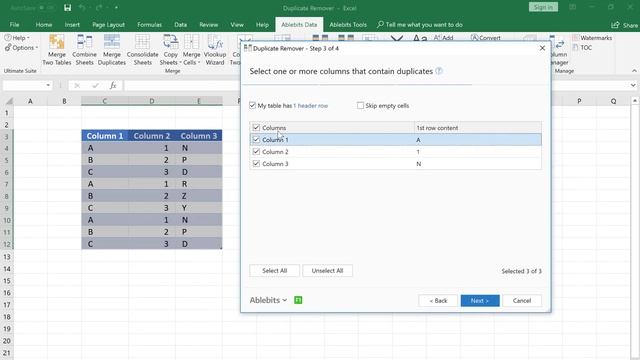Open Page Layout tab
Screen dimensions: 640x360
click(108, 25)
